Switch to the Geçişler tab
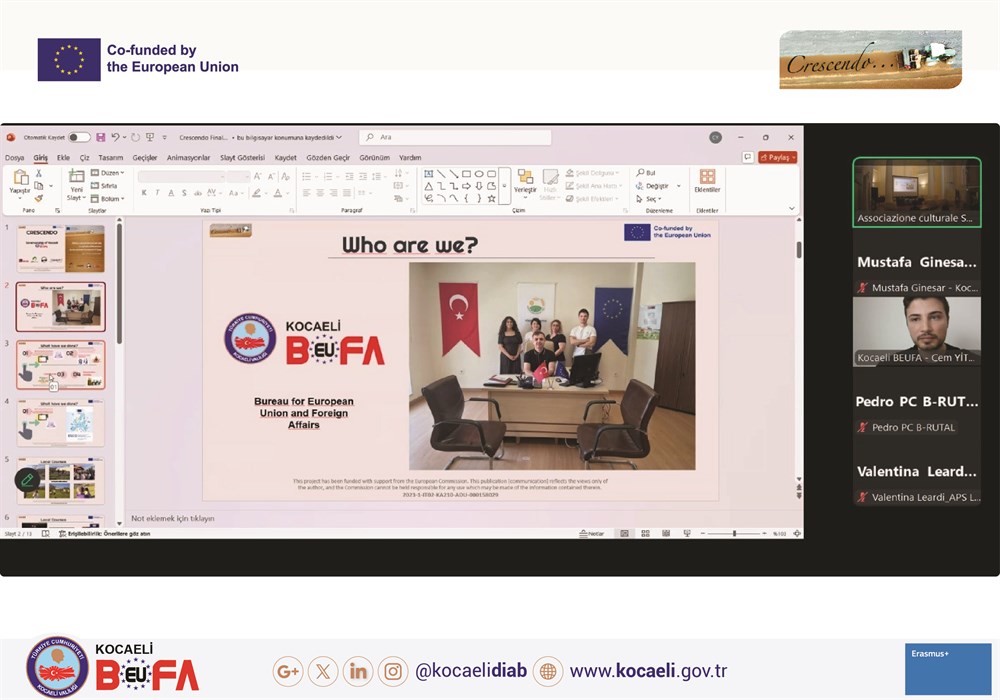The width and height of the screenshot is (1000, 700). click(x=145, y=157)
